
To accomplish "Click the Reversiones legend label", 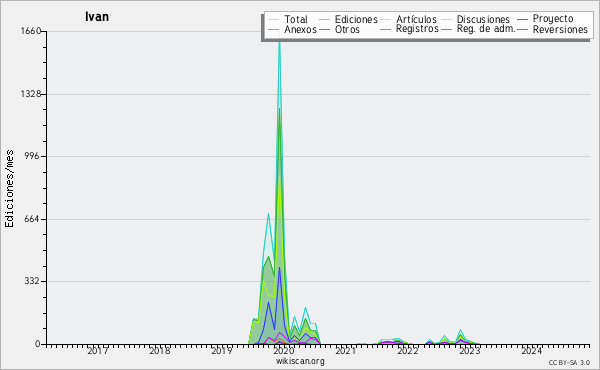I will (560, 29).
